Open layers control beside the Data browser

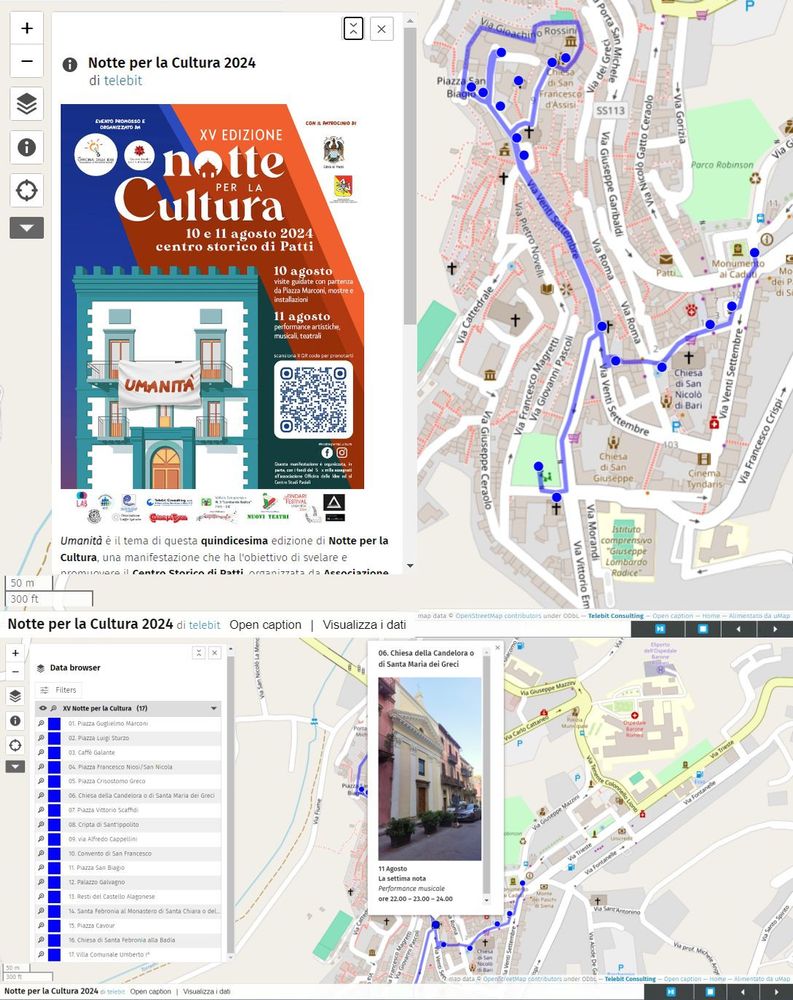(15, 696)
